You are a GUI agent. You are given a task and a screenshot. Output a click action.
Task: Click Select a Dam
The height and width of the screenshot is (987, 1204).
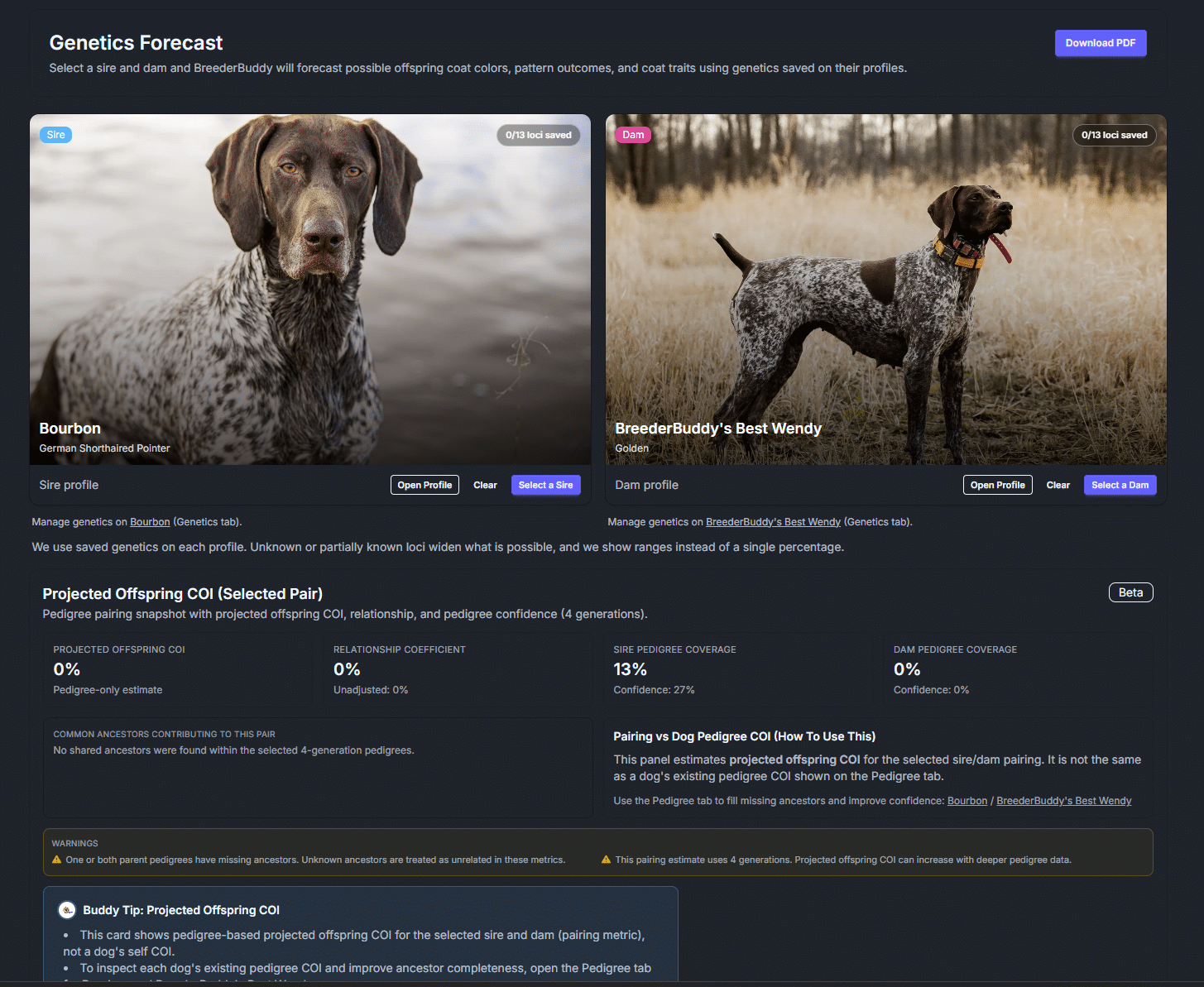[1120, 485]
